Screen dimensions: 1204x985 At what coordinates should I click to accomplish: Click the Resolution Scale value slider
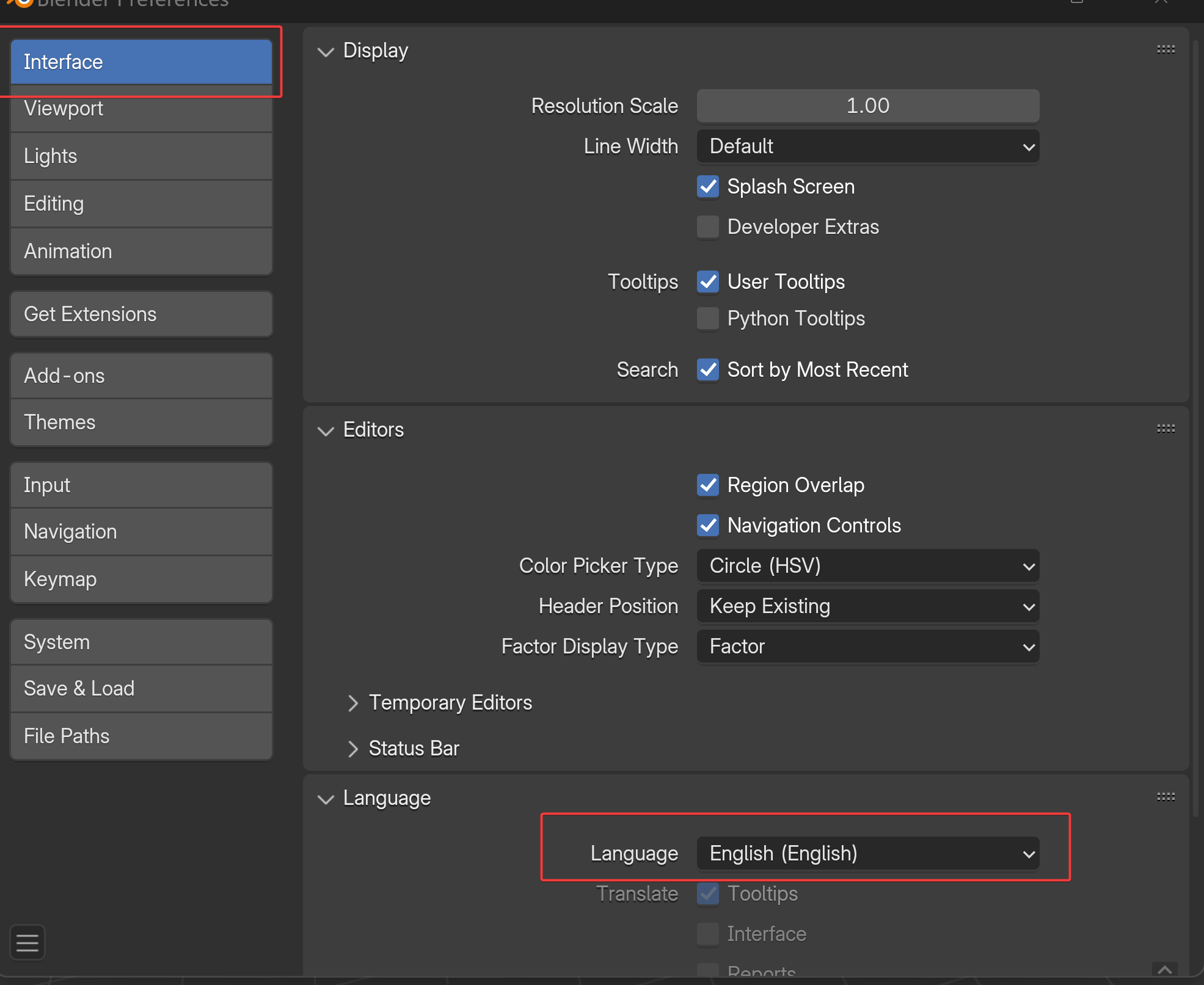point(867,106)
